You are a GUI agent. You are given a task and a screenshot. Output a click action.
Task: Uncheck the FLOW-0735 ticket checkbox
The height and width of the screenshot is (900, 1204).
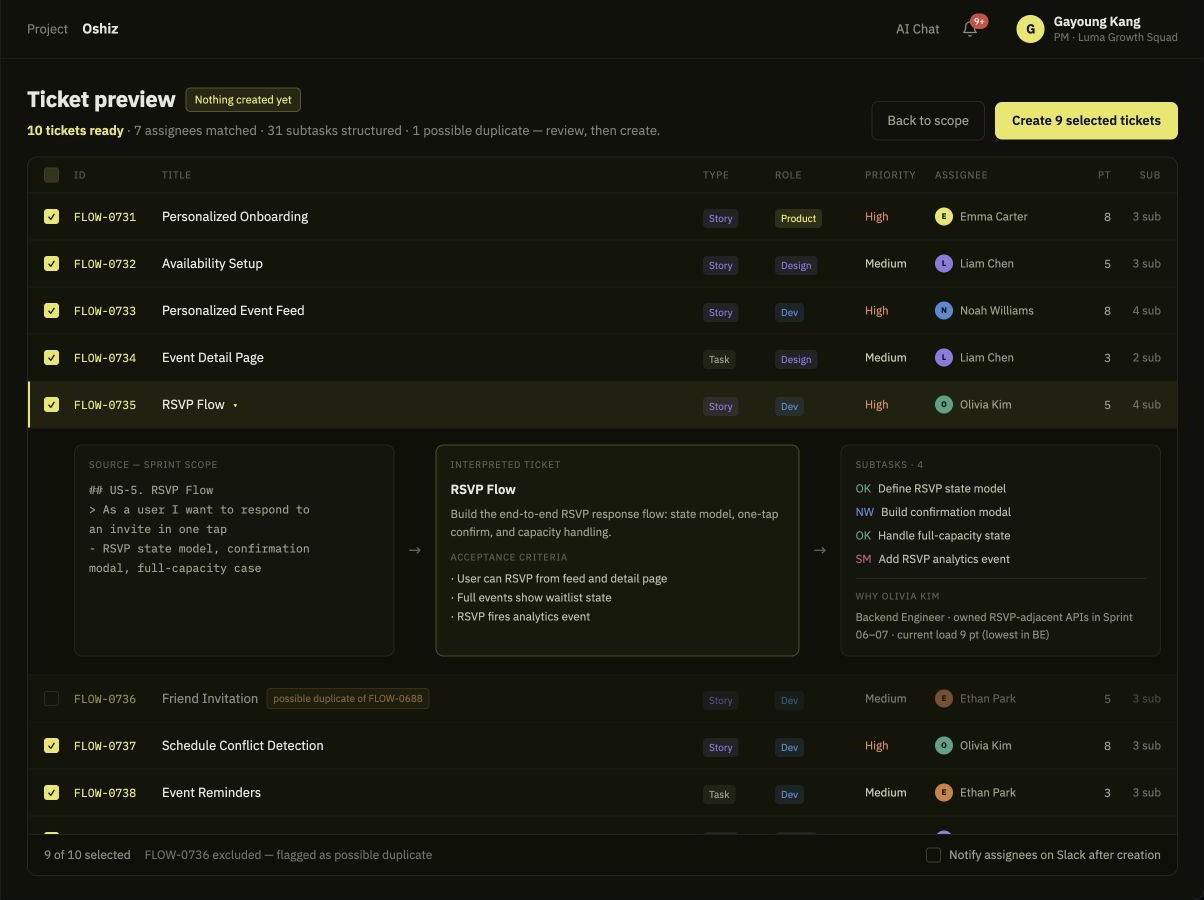[51, 405]
